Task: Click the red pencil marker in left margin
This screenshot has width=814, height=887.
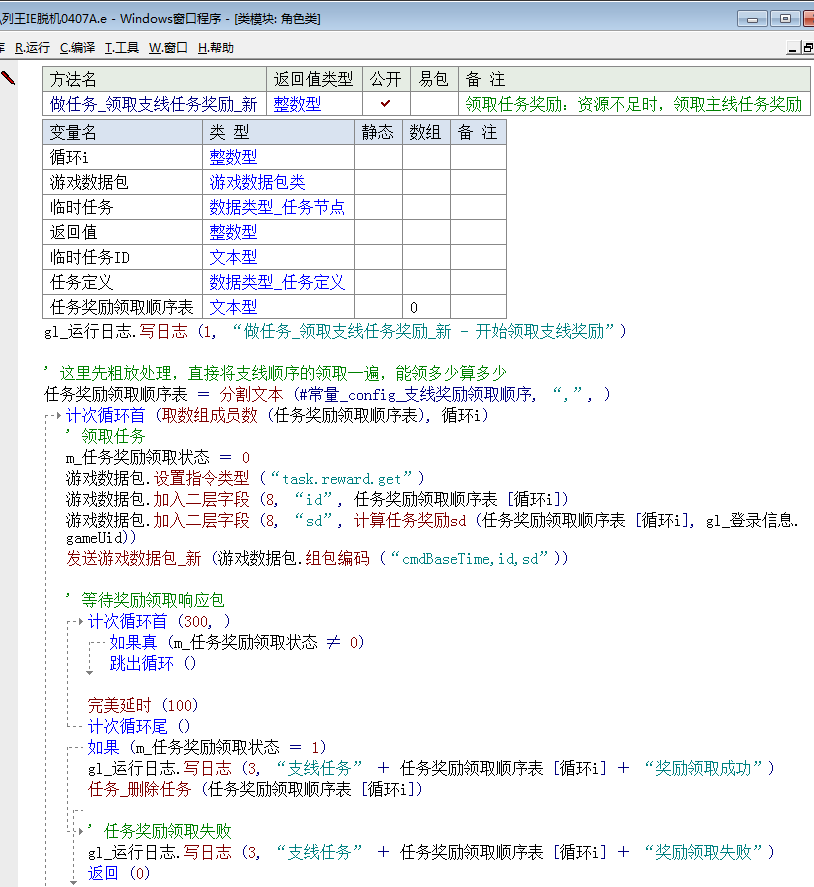Action: [8, 78]
